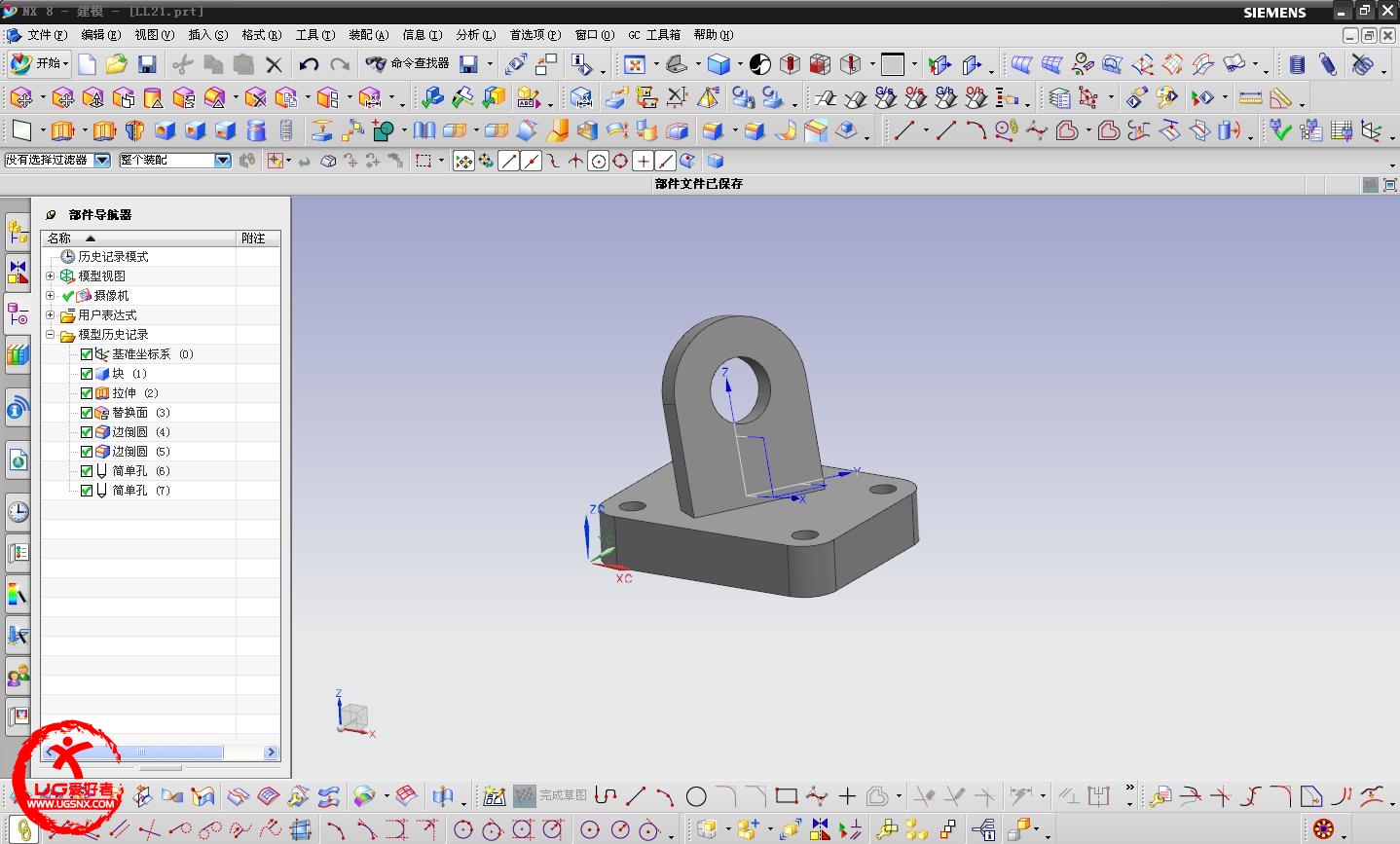Open the 文件 menu
Viewport: 1400px width, 844px height.
(x=47, y=35)
